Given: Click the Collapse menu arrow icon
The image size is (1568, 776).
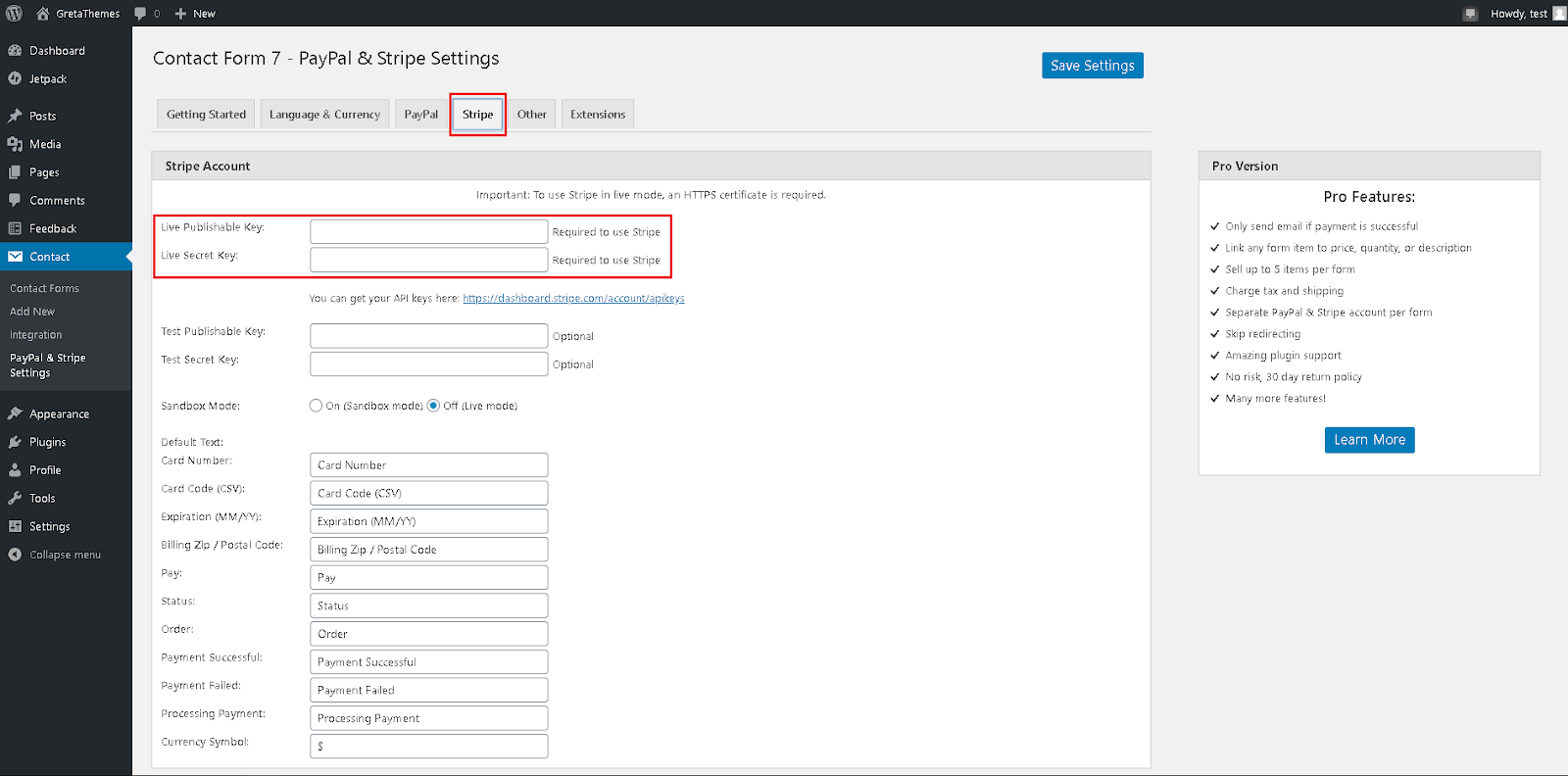Looking at the screenshot, I should (x=15, y=555).
